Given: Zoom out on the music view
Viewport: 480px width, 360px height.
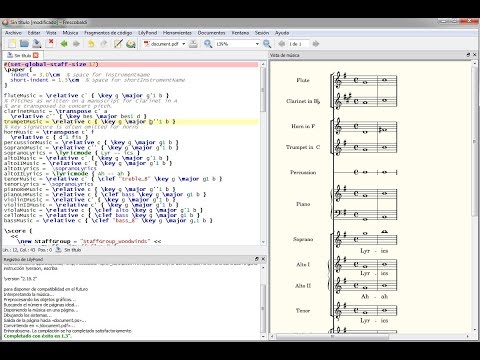Looking at the screenshot, I should pos(267,44).
